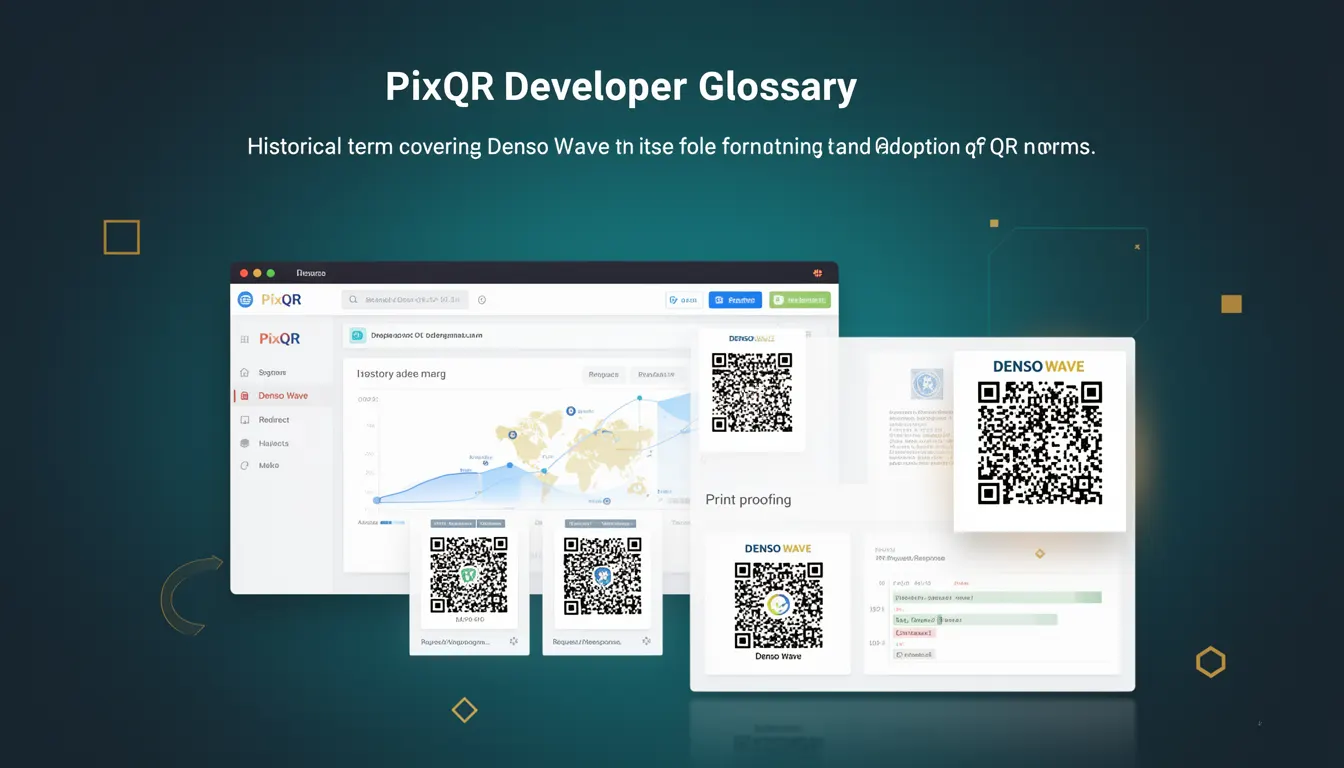Click the teal icon in the page header bar
Image resolution: width=1344 pixels, height=768 pixels.
tap(357, 336)
